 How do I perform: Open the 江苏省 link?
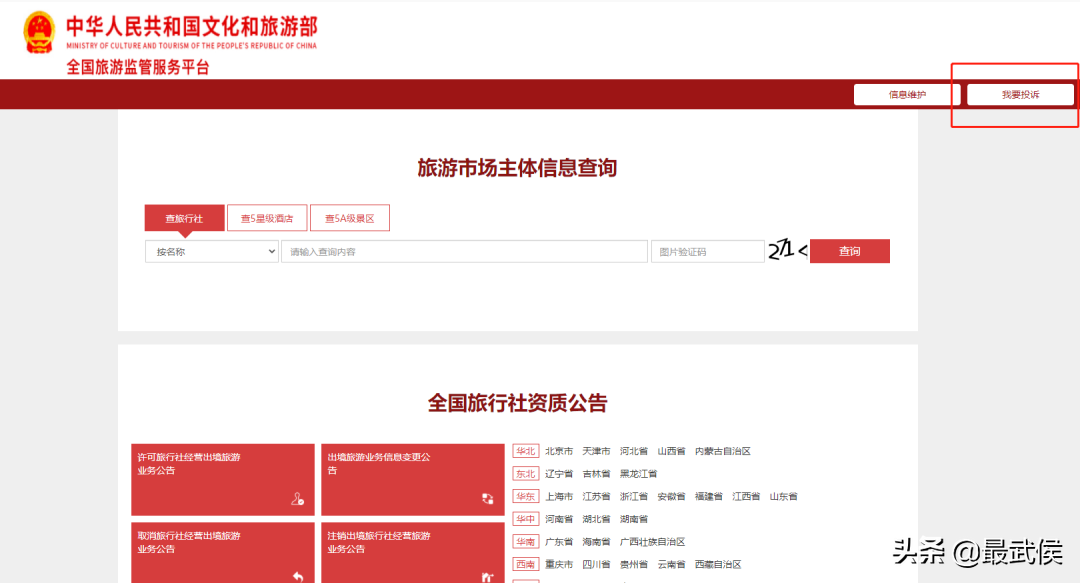click(x=596, y=496)
